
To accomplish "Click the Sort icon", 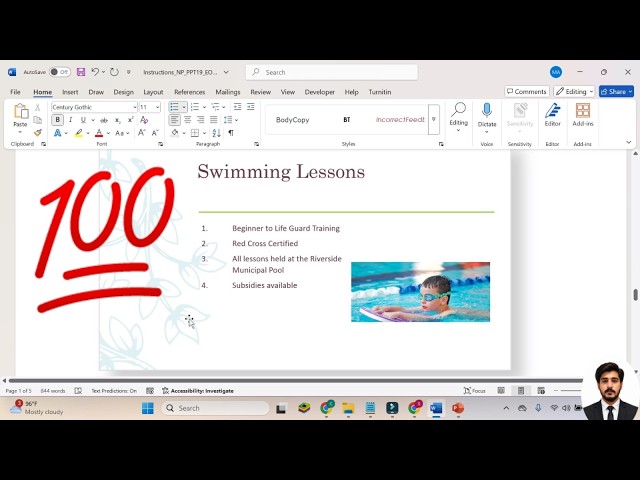I will tap(216, 133).
